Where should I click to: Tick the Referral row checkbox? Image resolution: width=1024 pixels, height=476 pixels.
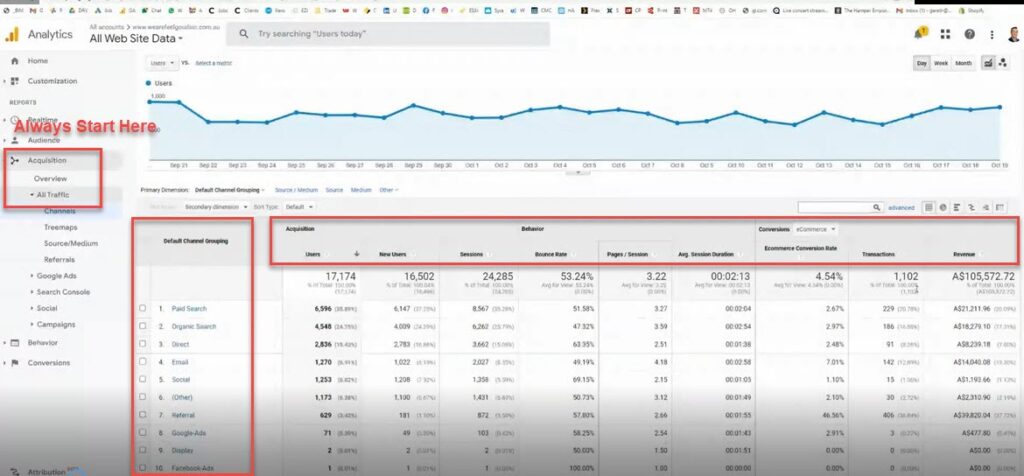142,415
